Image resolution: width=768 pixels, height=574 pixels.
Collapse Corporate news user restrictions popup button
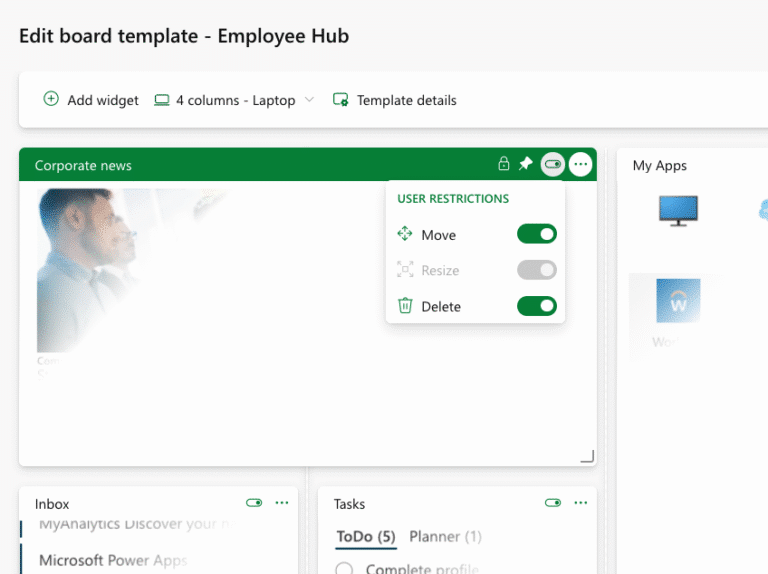pos(553,164)
